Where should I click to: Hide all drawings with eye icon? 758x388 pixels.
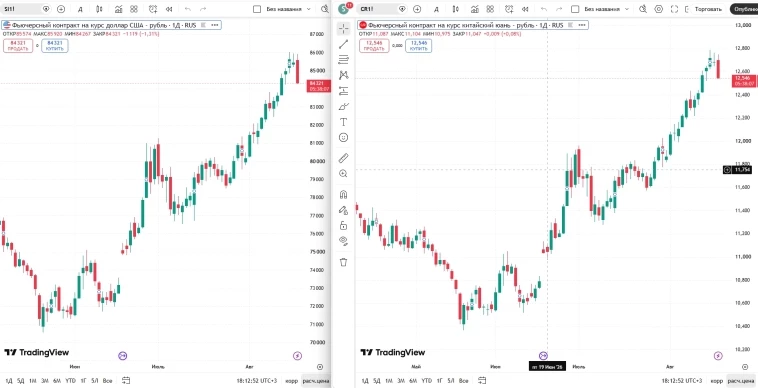pyautogui.click(x=344, y=240)
